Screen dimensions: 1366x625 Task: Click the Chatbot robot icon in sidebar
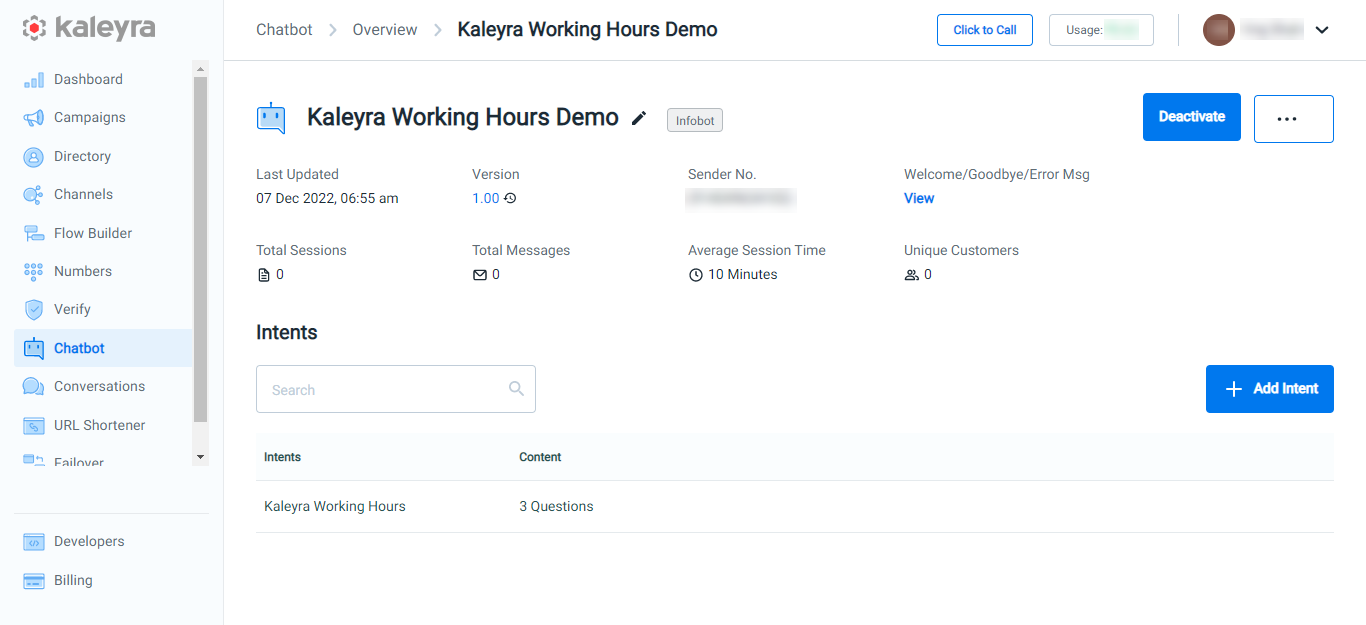pyautogui.click(x=34, y=348)
